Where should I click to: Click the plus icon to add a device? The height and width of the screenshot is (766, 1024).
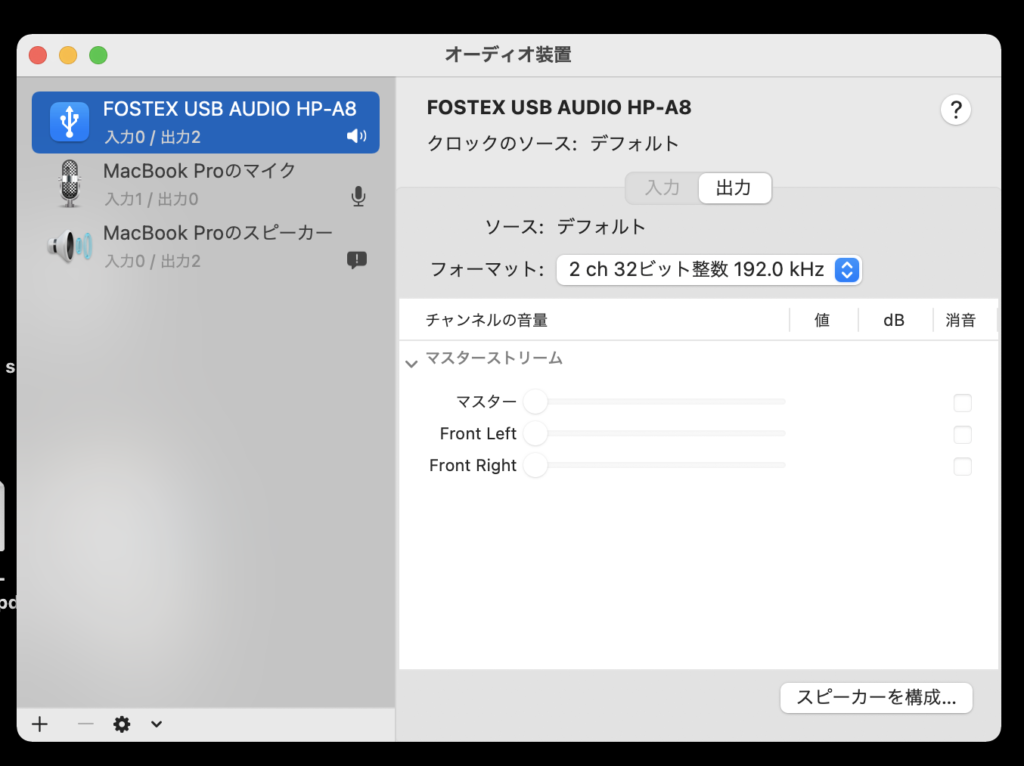[x=40, y=724]
